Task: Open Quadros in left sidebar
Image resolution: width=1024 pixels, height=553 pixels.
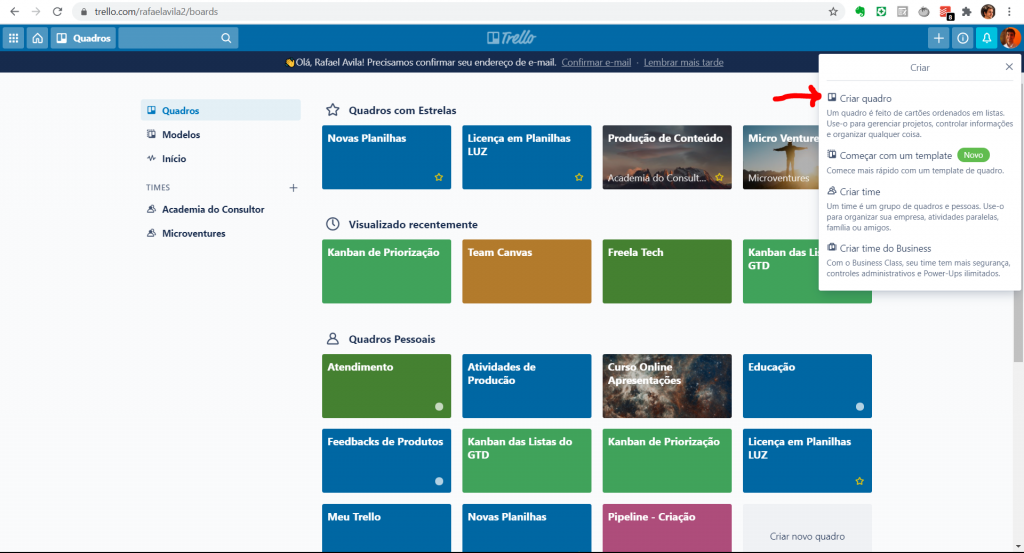Action: coord(221,110)
